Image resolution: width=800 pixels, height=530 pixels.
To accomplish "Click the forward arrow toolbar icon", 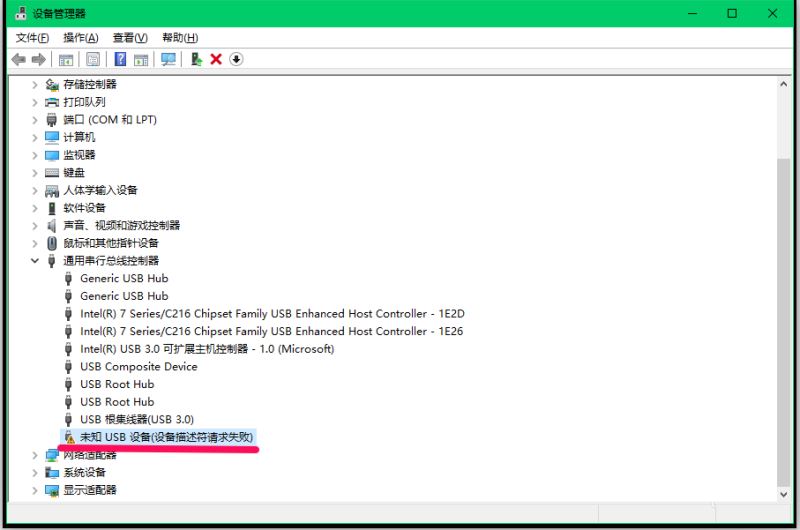I will tap(39, 59).
